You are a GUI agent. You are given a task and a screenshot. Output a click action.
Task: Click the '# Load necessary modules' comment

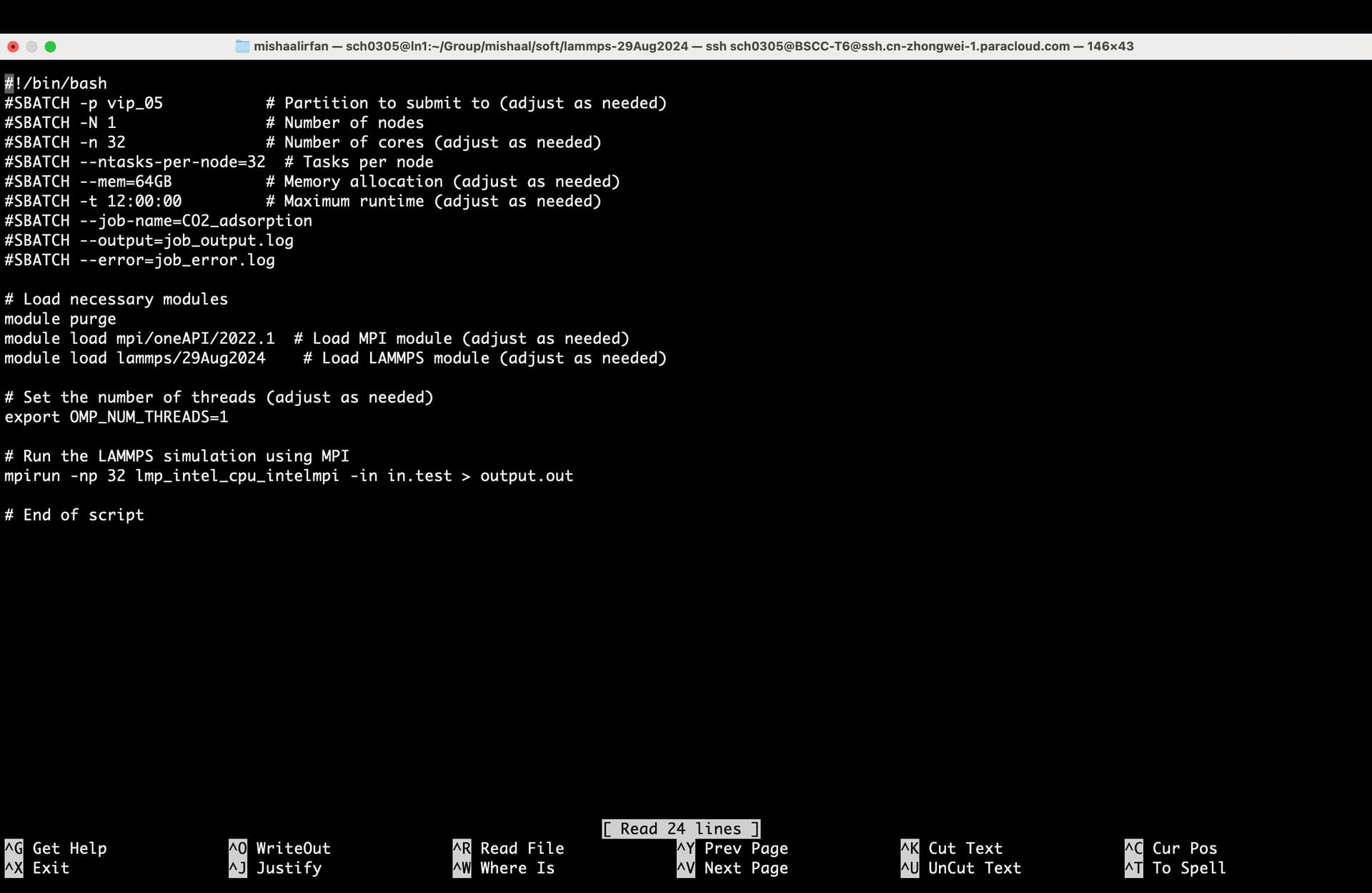pyautogui.click(x=116, y=299)
